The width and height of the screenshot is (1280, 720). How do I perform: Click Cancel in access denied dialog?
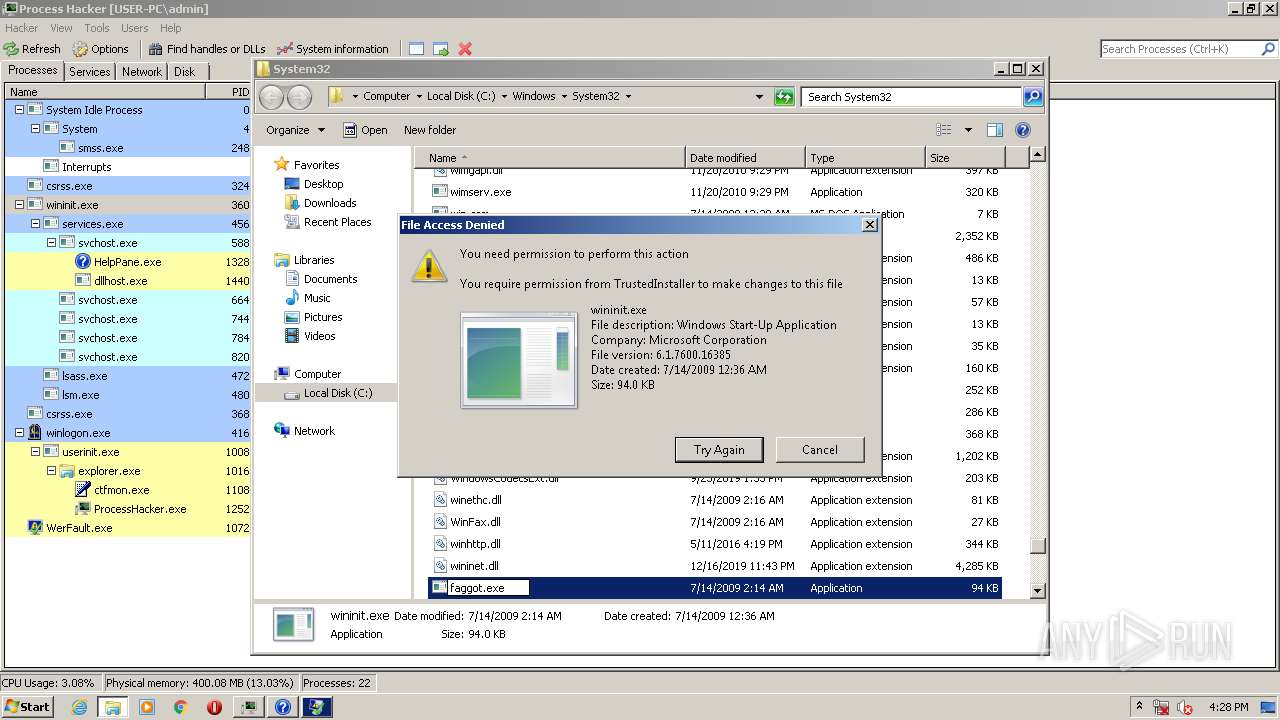click(820, 450)
